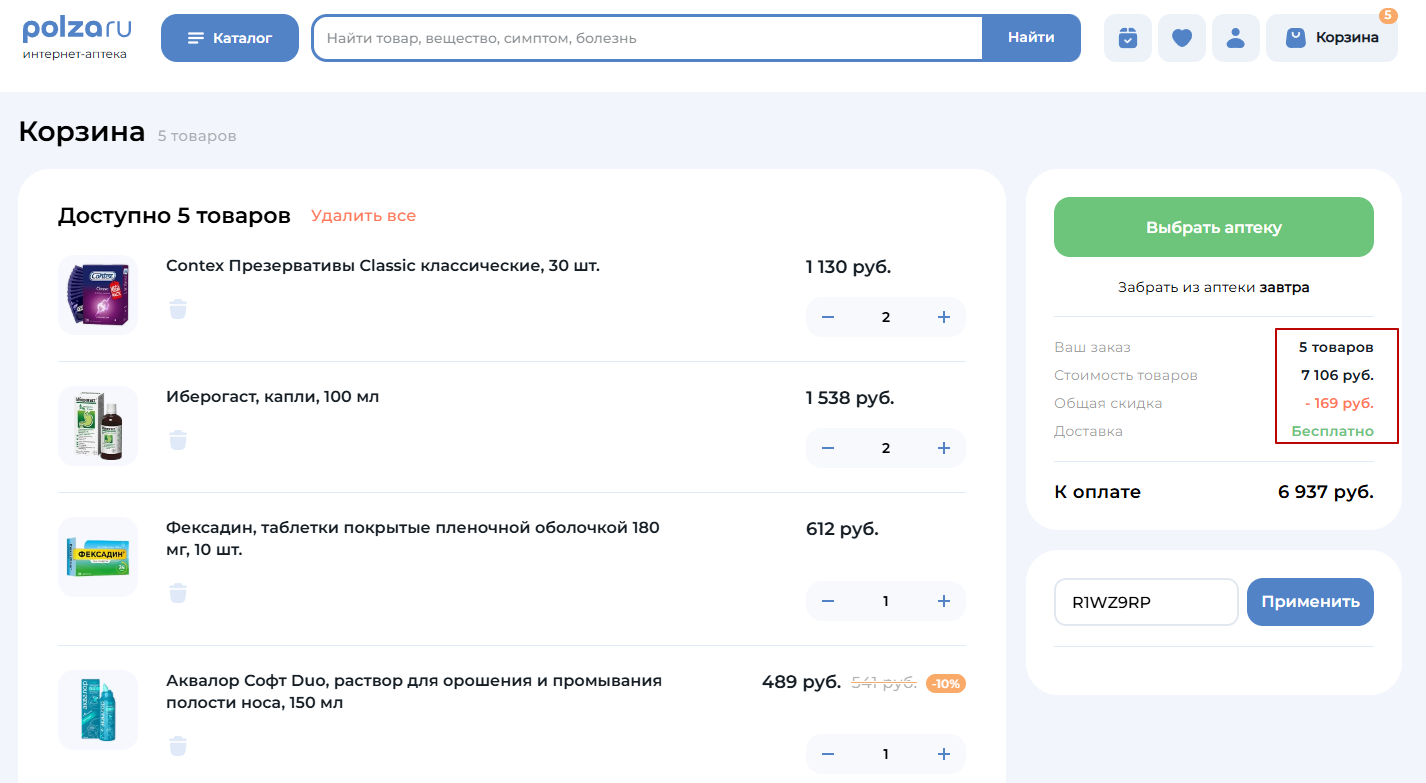The height and width of the screenshot is (783, 1426).
Task: Select the 1 538 руб. Иберогаст price
Action: 850,398
